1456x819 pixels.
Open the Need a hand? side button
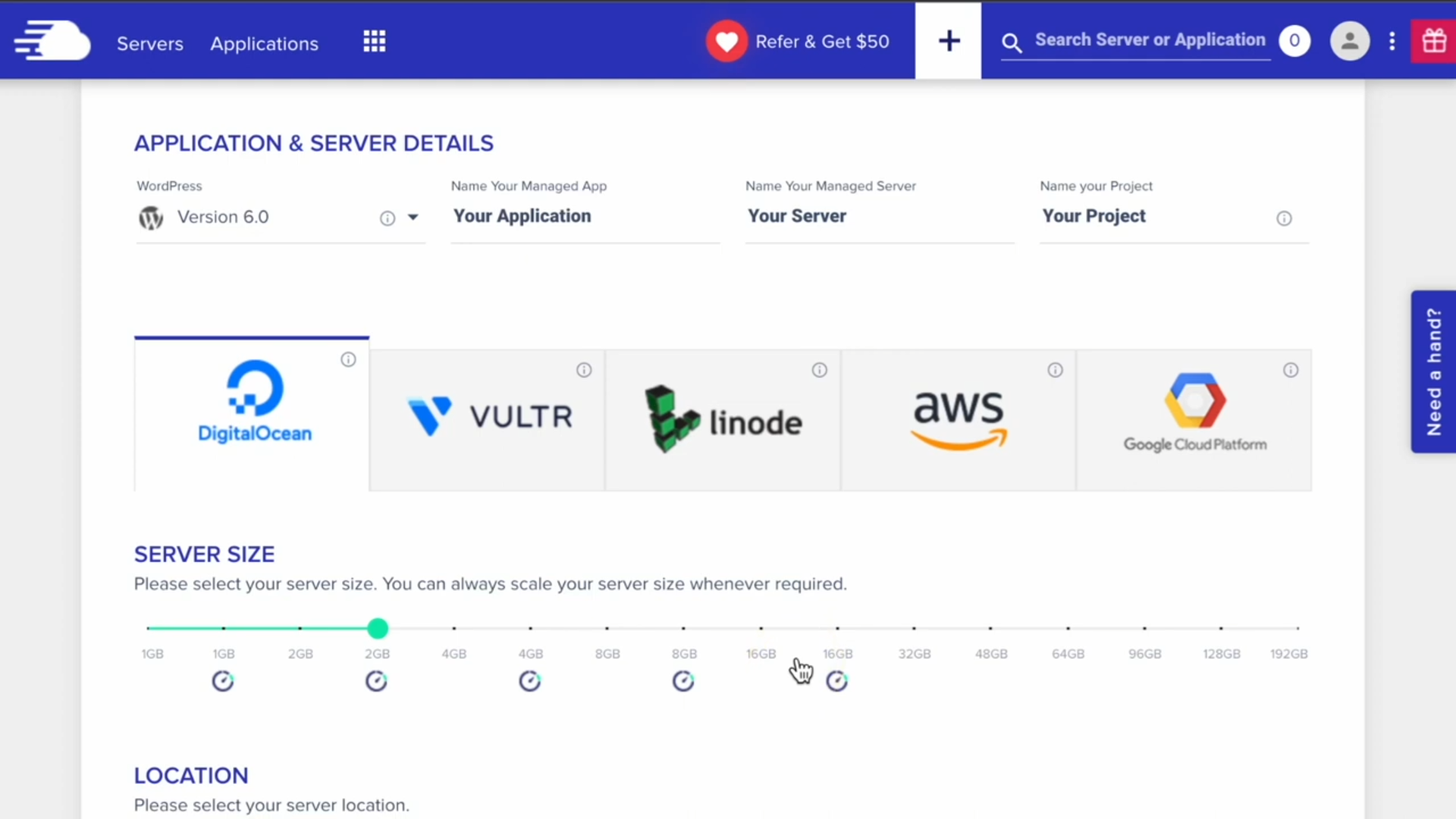(x=1433, y=372)
